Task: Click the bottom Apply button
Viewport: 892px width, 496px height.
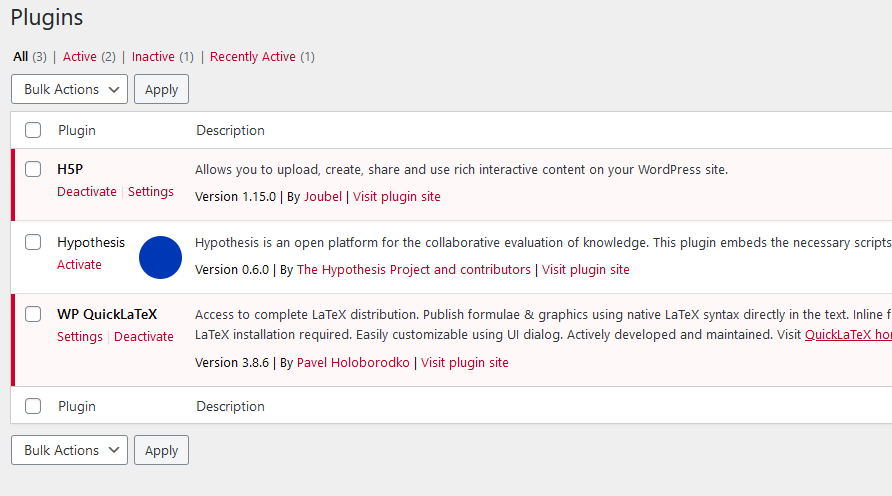Action: 162,450
